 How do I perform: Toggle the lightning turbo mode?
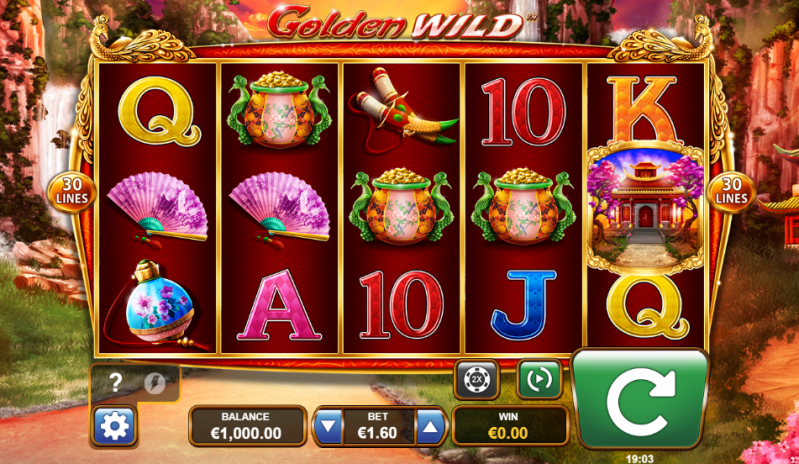[x=154, y=383]
